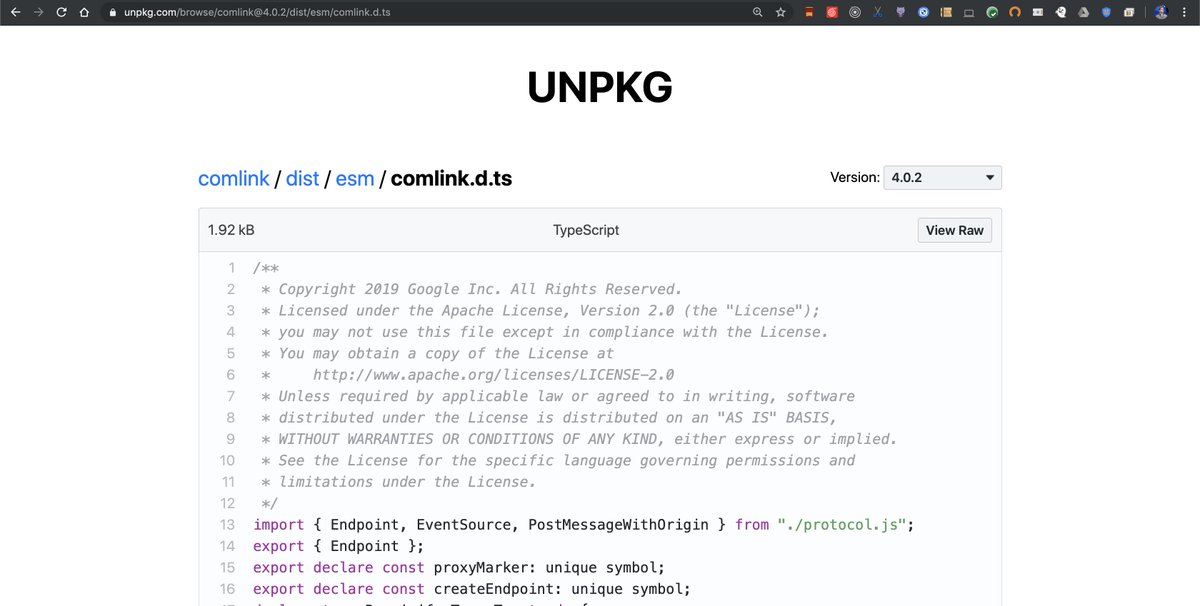Viewport: 1200px width, 606px height.
Task: Click line number 16
Action: pos(227,589)
